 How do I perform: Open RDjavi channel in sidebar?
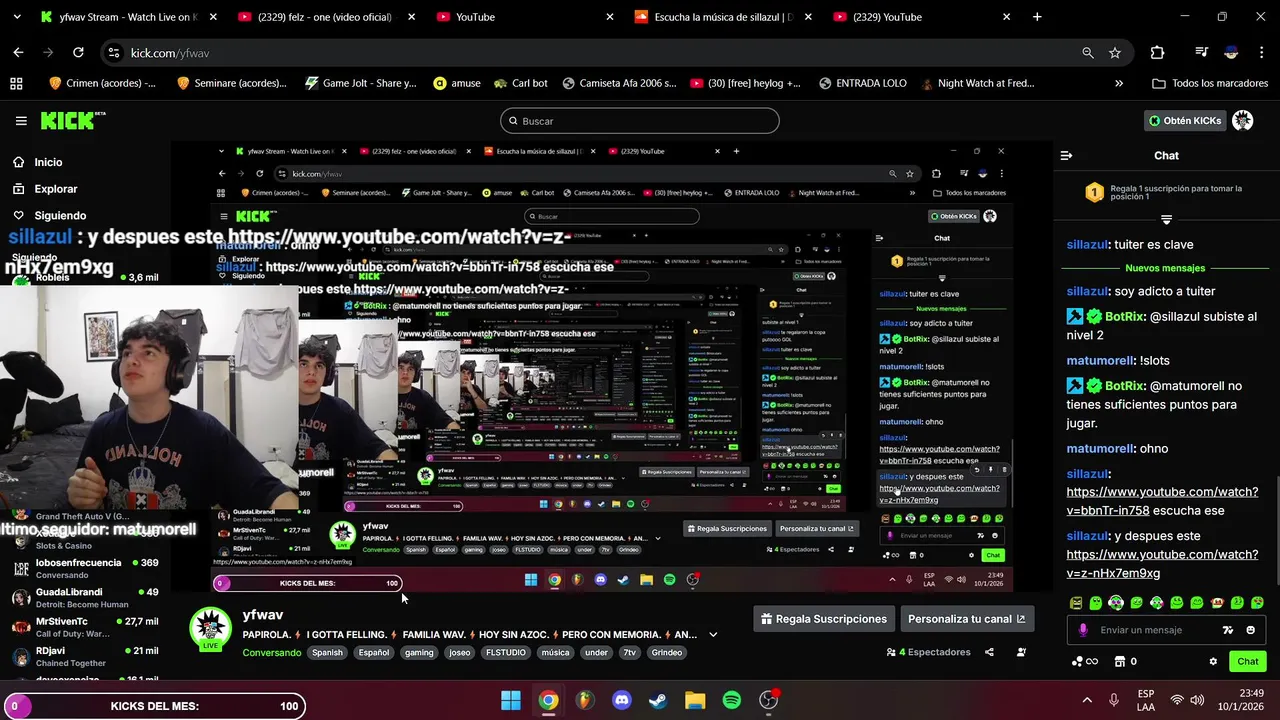click(x=85, y=656)
